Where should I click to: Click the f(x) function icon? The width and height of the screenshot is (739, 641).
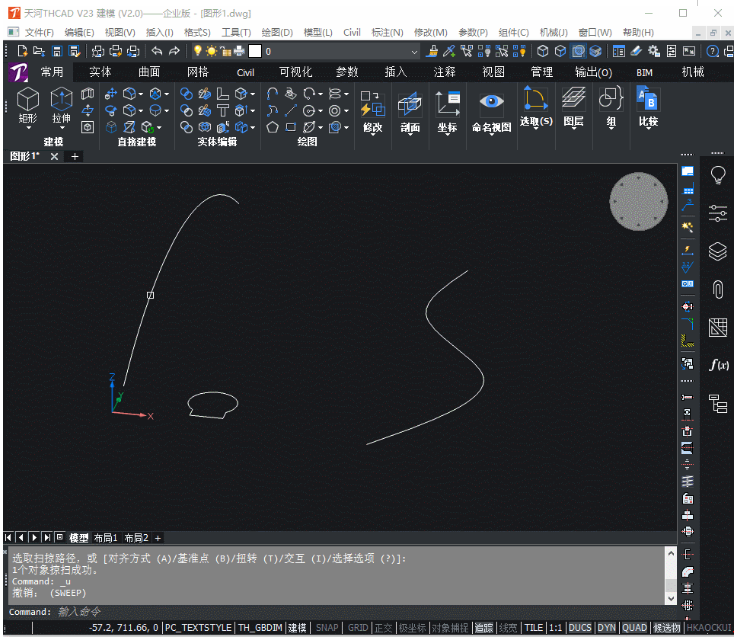[719, 365]
